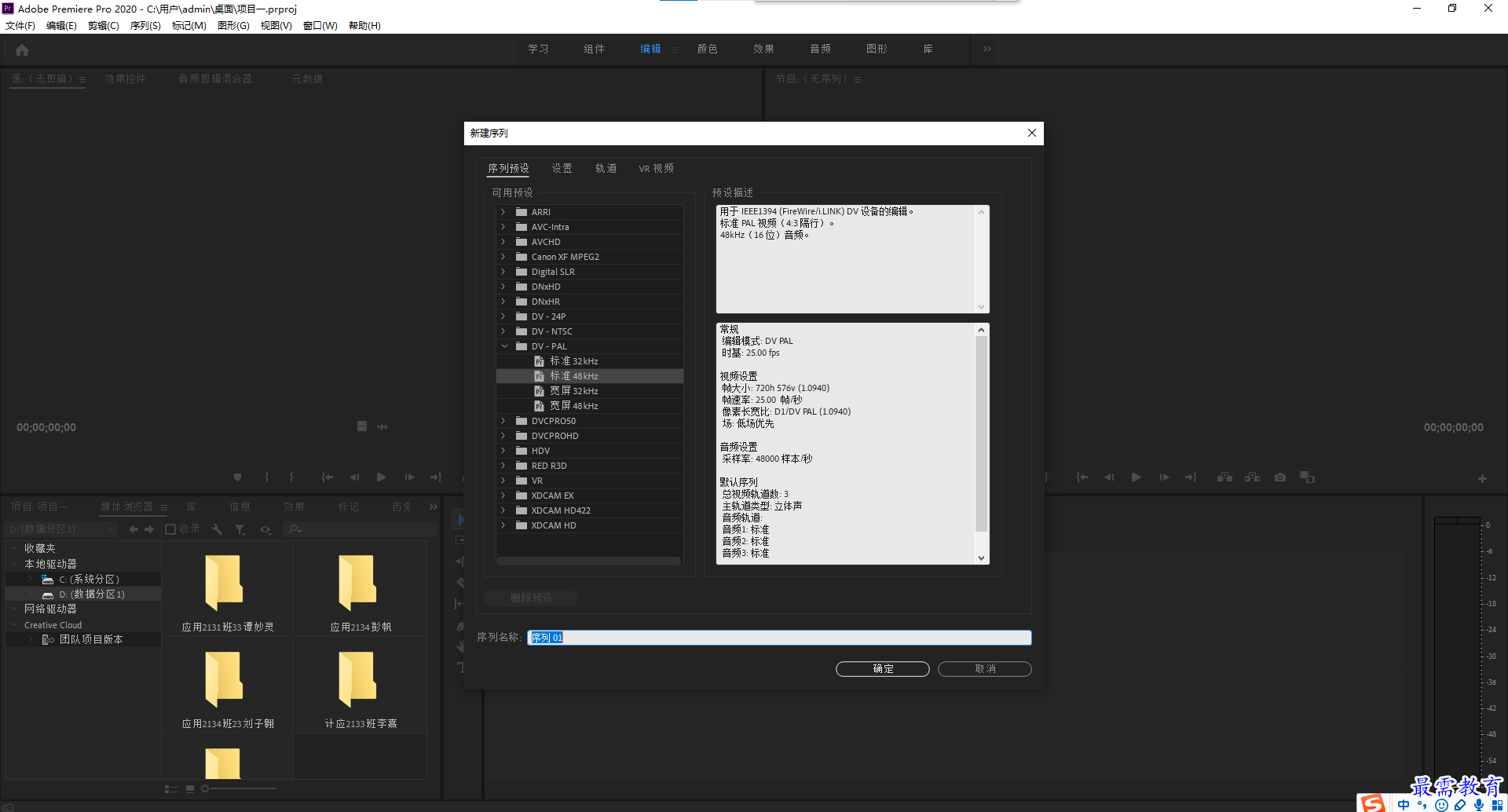Click the Sogou input method S icon
This screenshot has width=1508, height=812.
1372,803
